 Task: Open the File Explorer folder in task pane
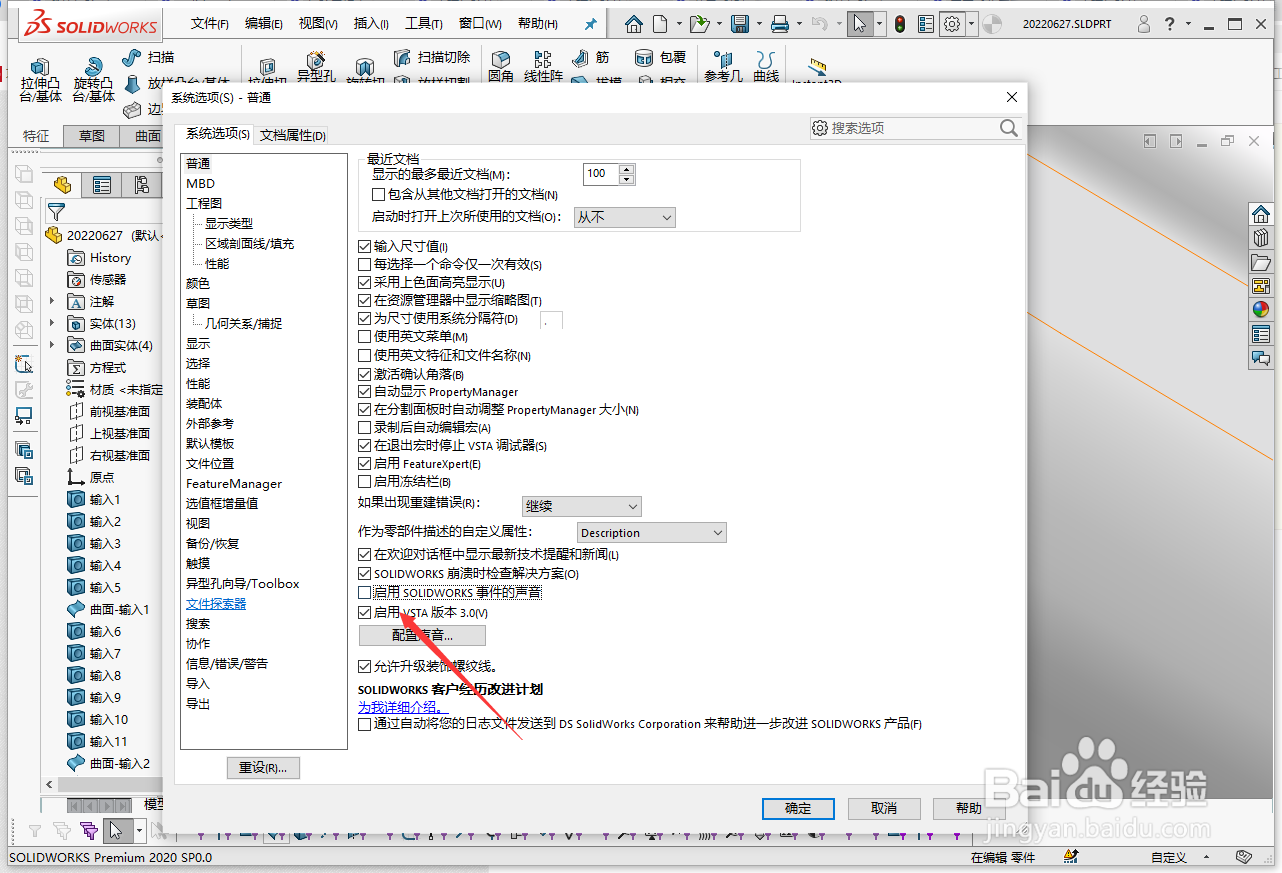[x=1261, y=262]
